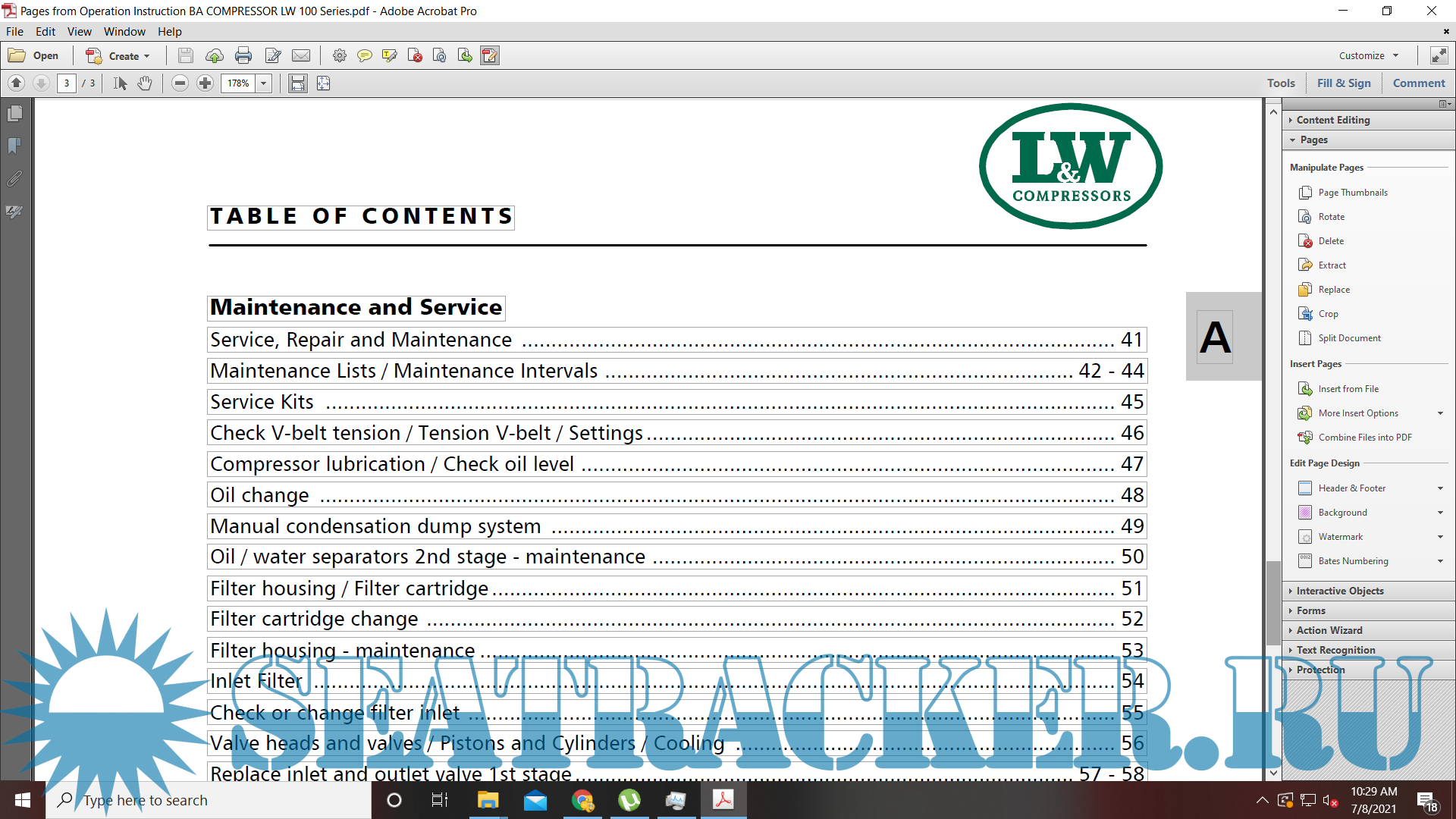The height and width of the screenshot is (819, 1456).
Task: Select the Hand pan tool
Action: coord(144,83)
